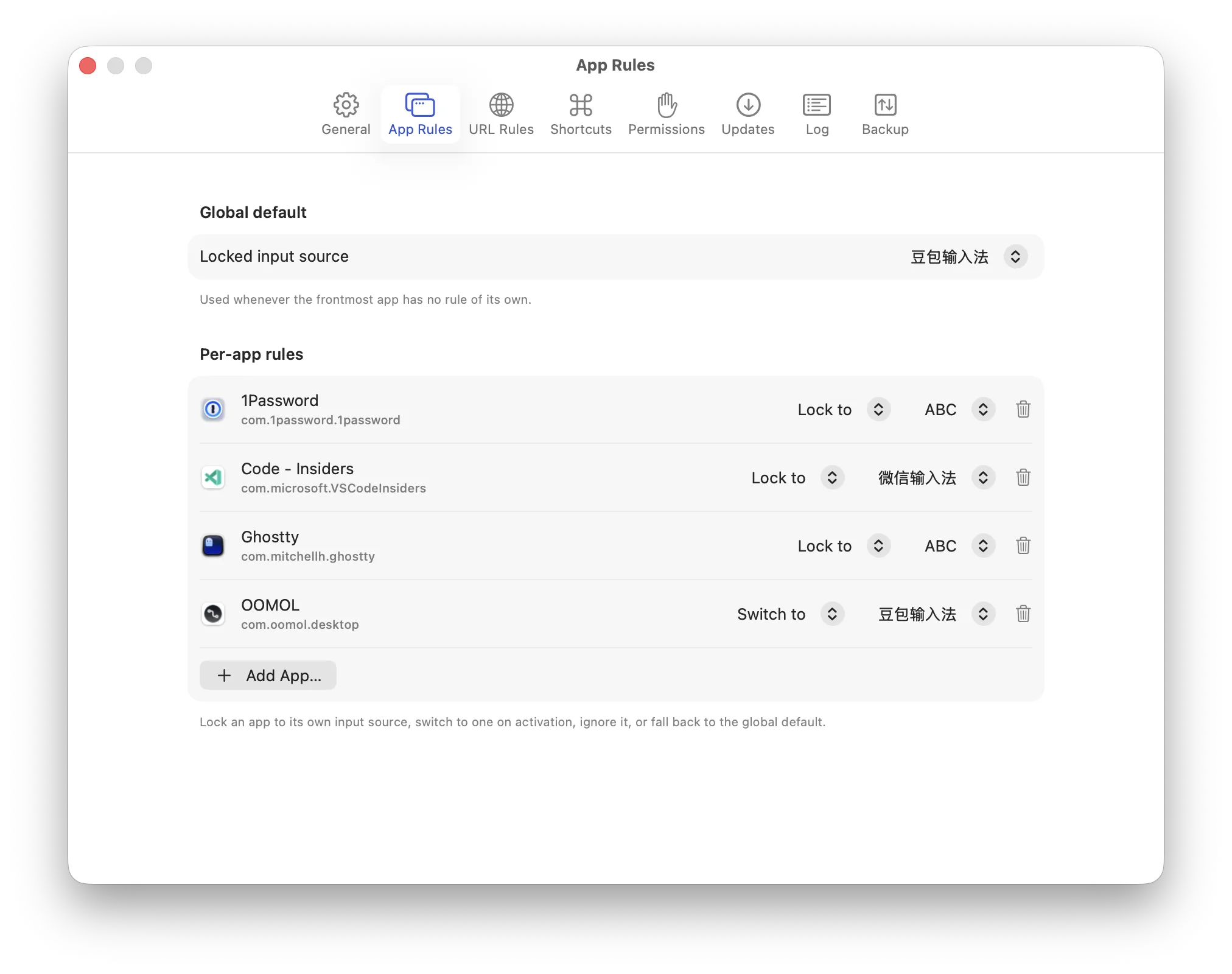The image size is (1232, 974).
Task: Add a new app rule with Add App…
Action: coord(268,676)
